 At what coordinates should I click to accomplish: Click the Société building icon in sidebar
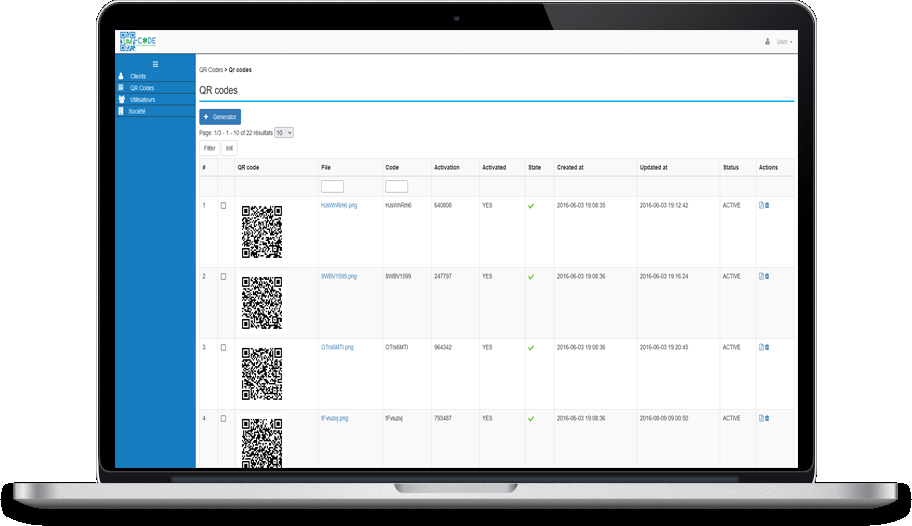click(121, 111)
